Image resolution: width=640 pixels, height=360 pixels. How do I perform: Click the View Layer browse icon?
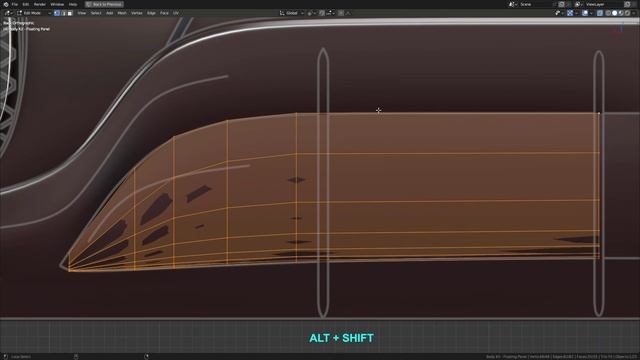coord(579,4)
